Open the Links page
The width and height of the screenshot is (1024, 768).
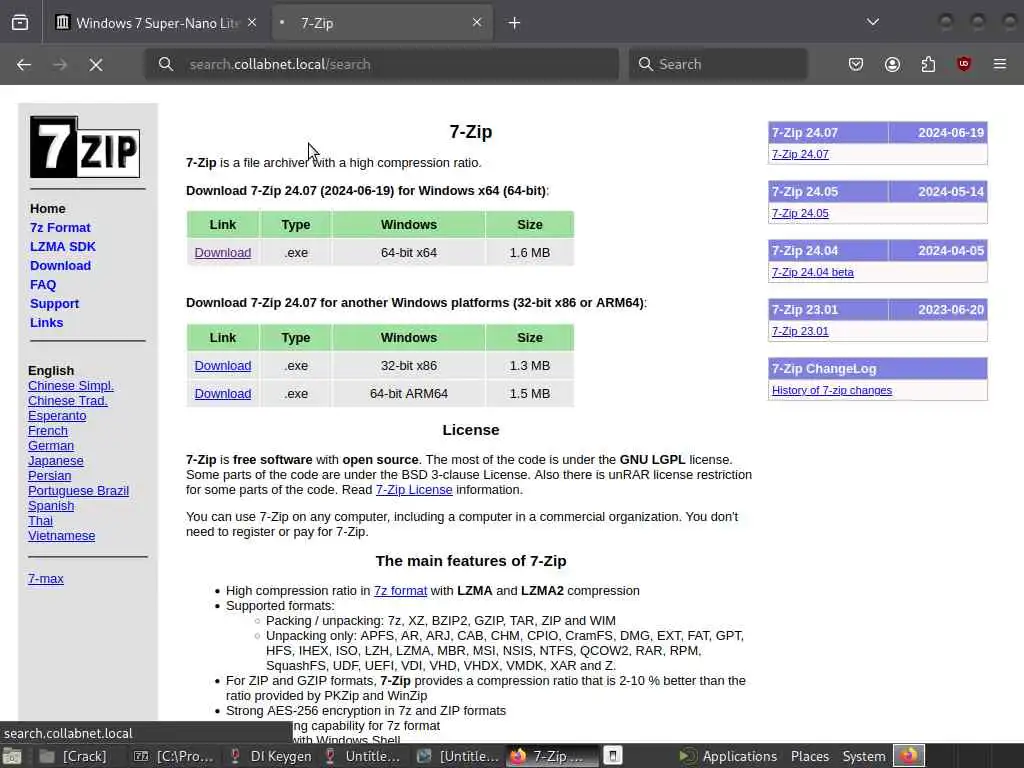click(46, 322)
